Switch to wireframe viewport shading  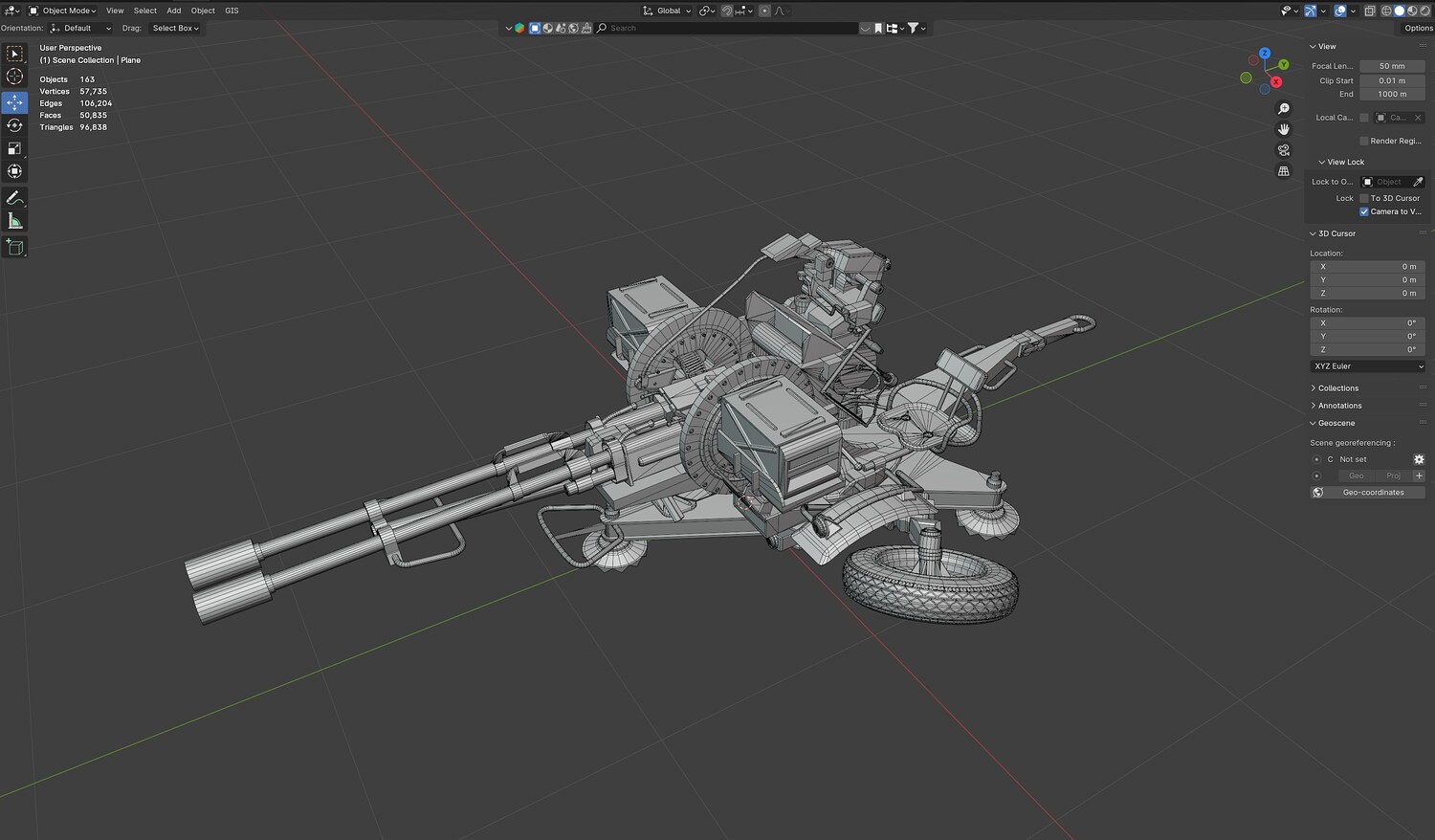[x=1386, y=11]
